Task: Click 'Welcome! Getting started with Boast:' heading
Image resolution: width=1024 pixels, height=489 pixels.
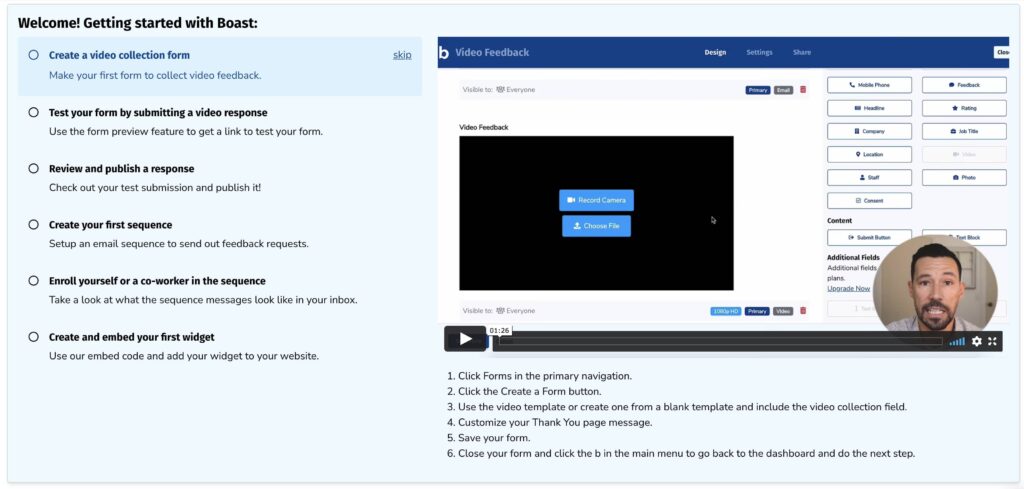Action: pos(138,23)
